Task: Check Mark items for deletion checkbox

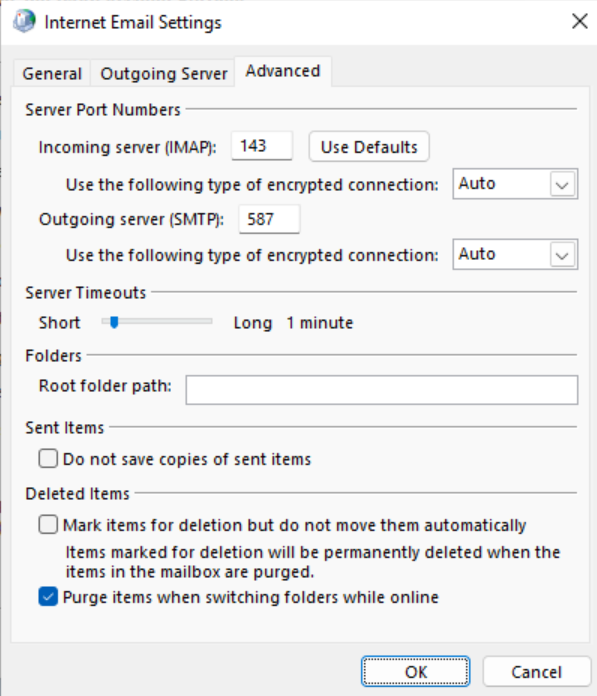Action: coord(48,524)
